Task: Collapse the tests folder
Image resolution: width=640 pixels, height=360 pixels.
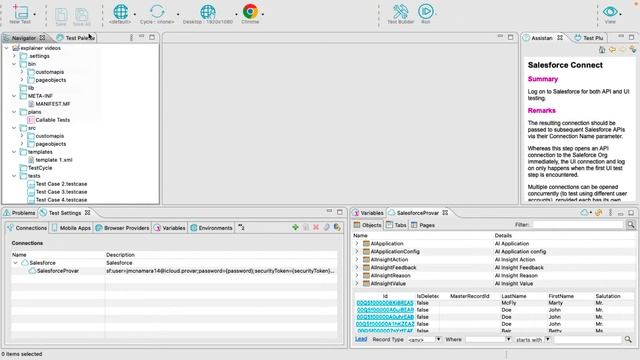Action: [14, 176]
